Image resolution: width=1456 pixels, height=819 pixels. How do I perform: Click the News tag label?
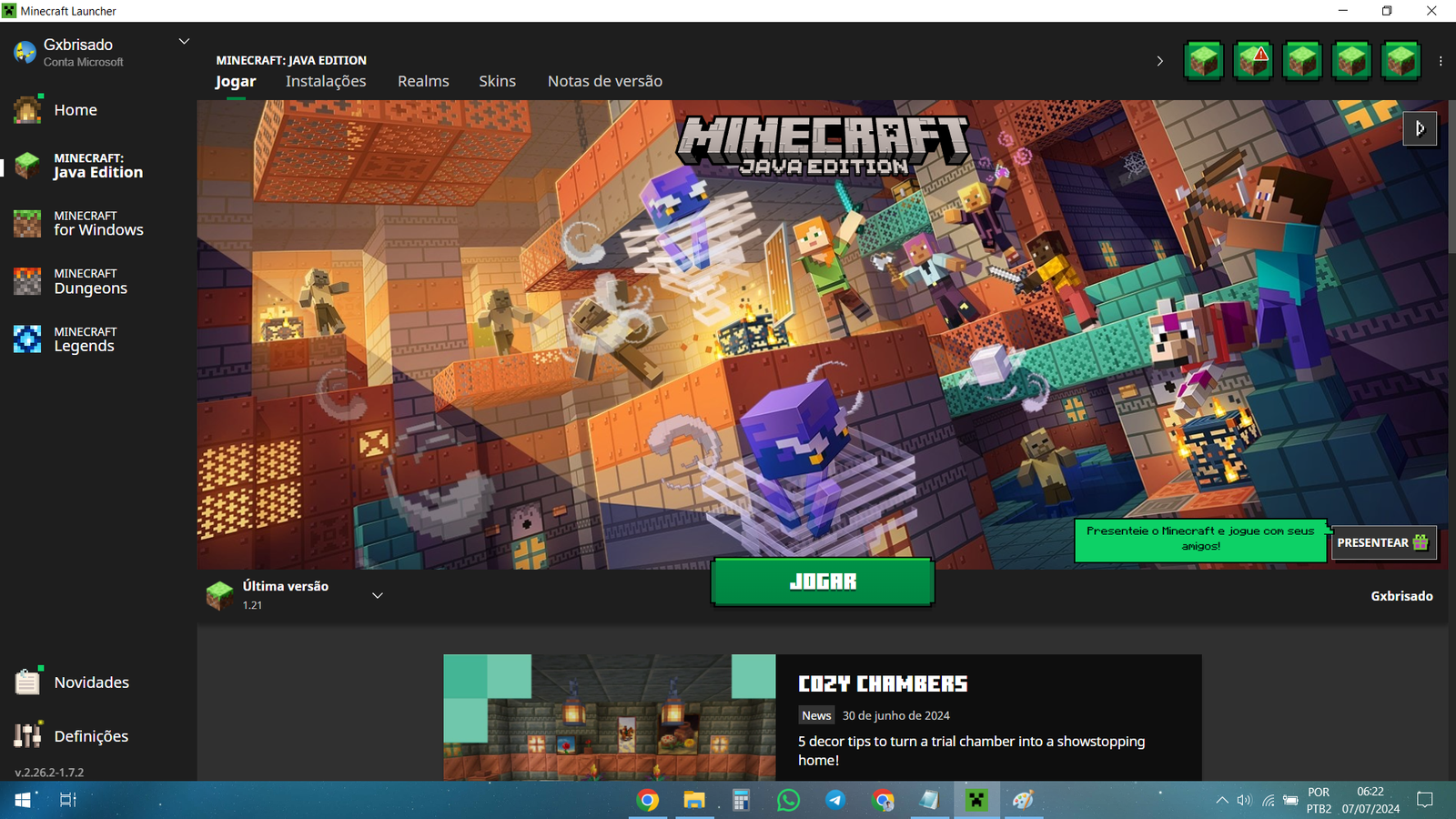816,715
